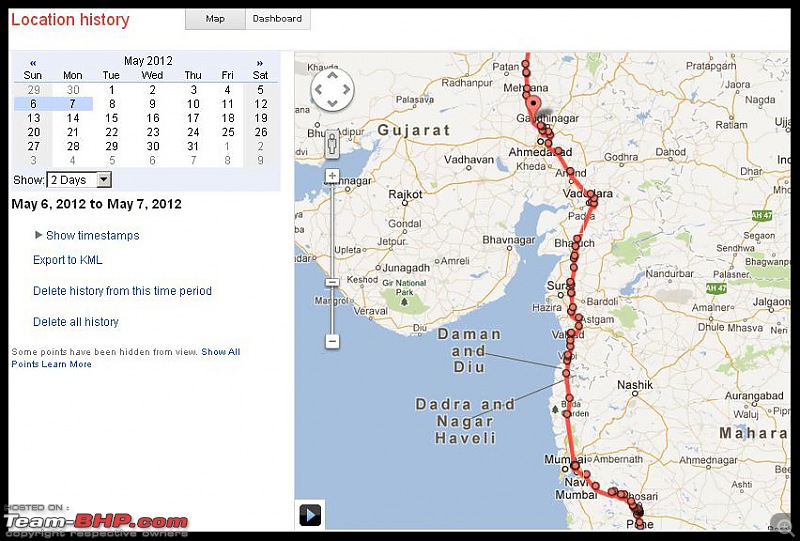Image resolution: width=800 pixels, height=541 pixels.
Task: Click the Aurangabad label on the map
Action: click(754, 396)
